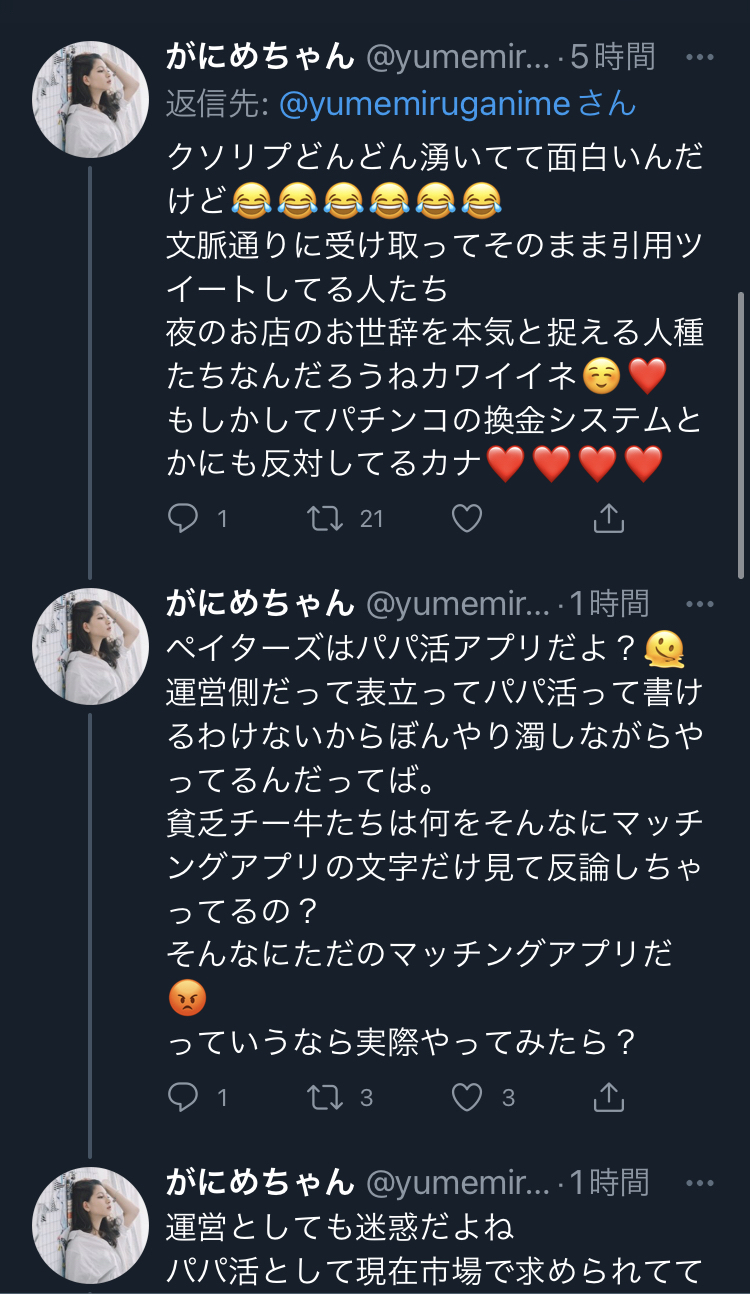Tap the 5時間 timestamp on first tweet
The height and width of the screenshot is (1294, 750).
(612, 57)
